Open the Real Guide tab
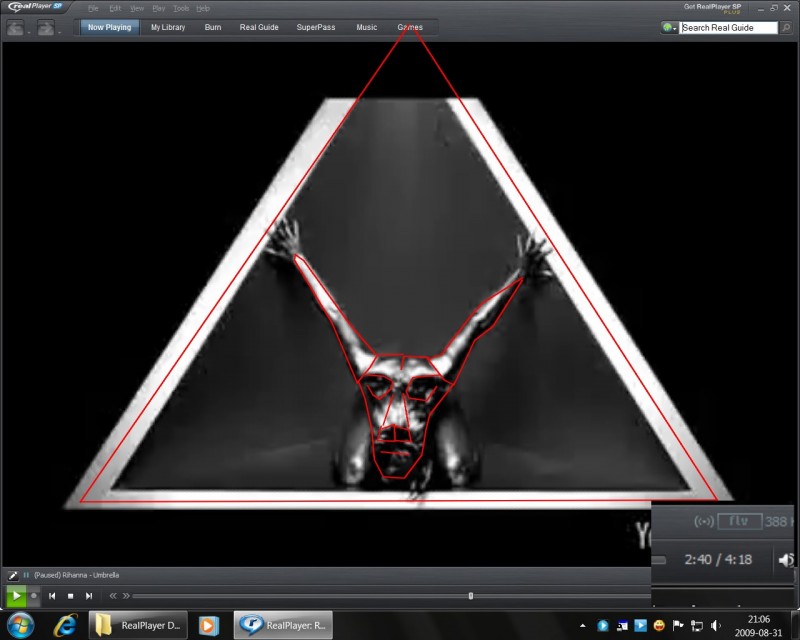Image resolution: width=800 pixels, height=640 pixels. click(x=259, y=28)
